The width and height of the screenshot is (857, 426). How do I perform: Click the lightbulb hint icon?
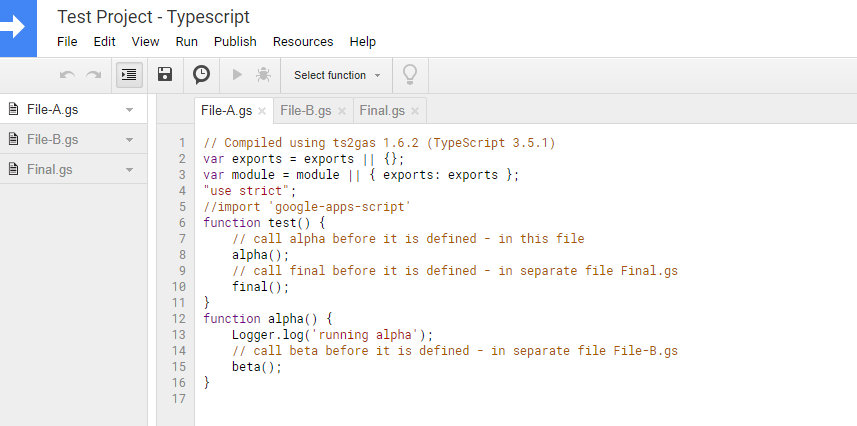pos(409,75)
